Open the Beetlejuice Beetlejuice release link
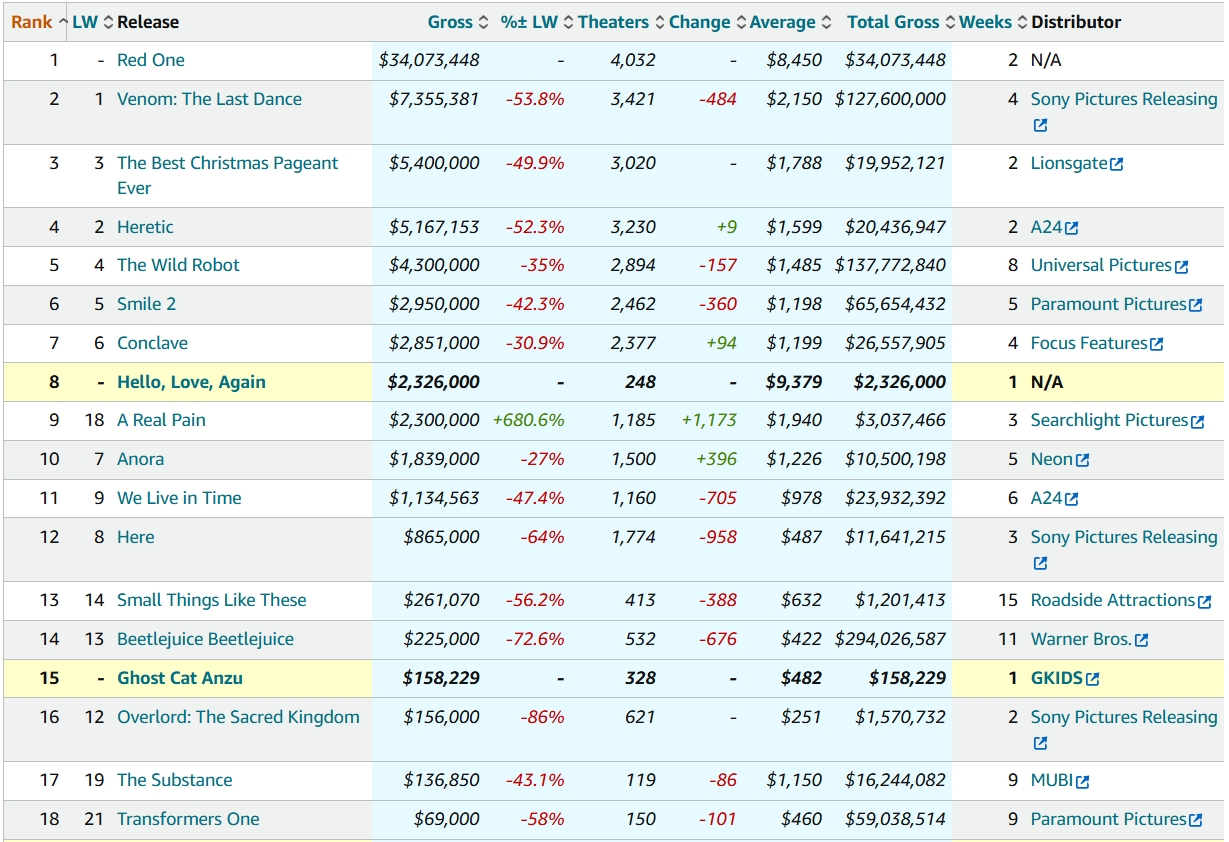This screenshot has height=842, width=1229. (x=205, y=639)
